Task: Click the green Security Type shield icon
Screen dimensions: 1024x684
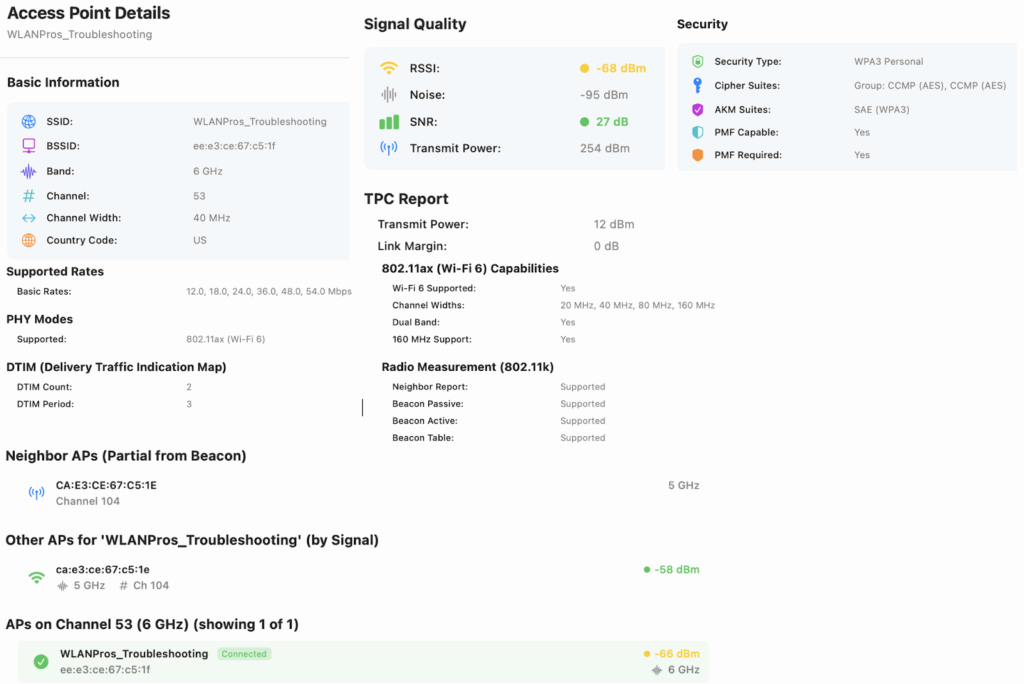Action: tap(698, 62)
